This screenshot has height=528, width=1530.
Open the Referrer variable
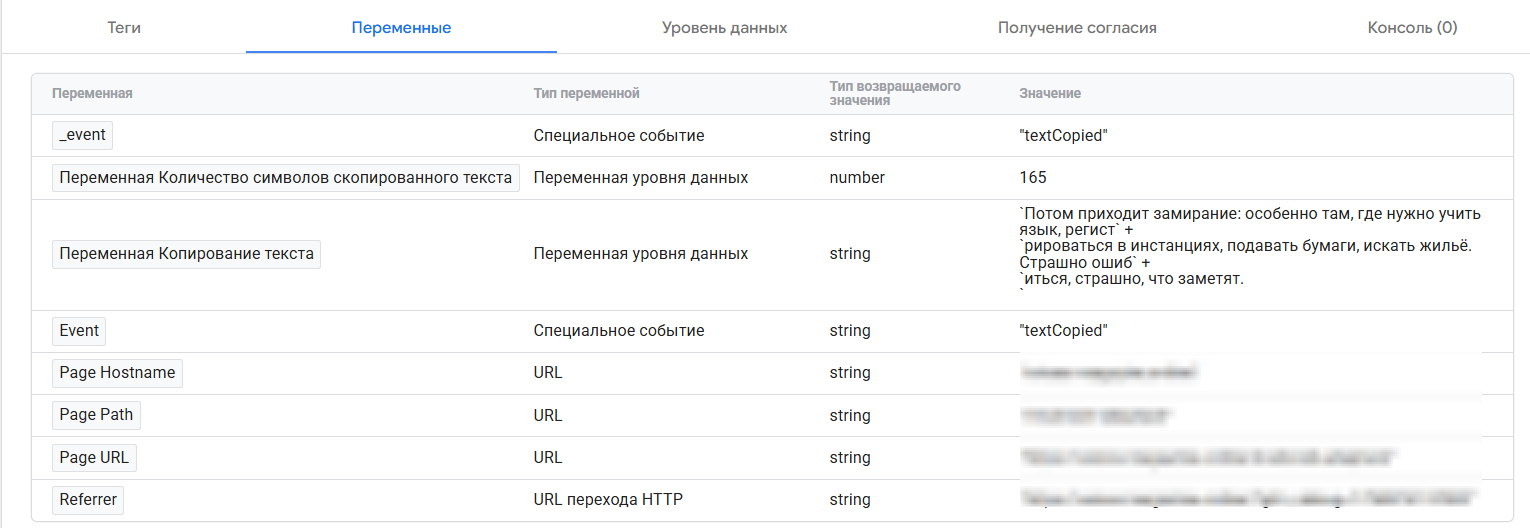tap(88, 500)
